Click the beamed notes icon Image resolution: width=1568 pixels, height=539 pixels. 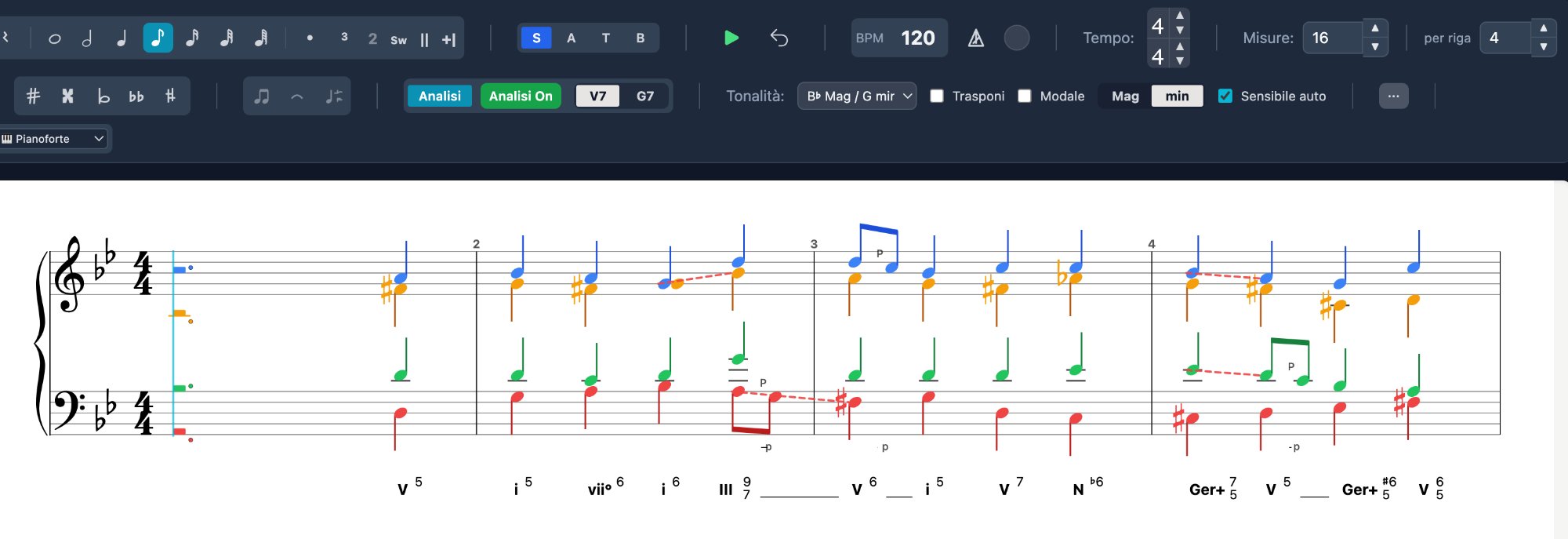(262, 96)
